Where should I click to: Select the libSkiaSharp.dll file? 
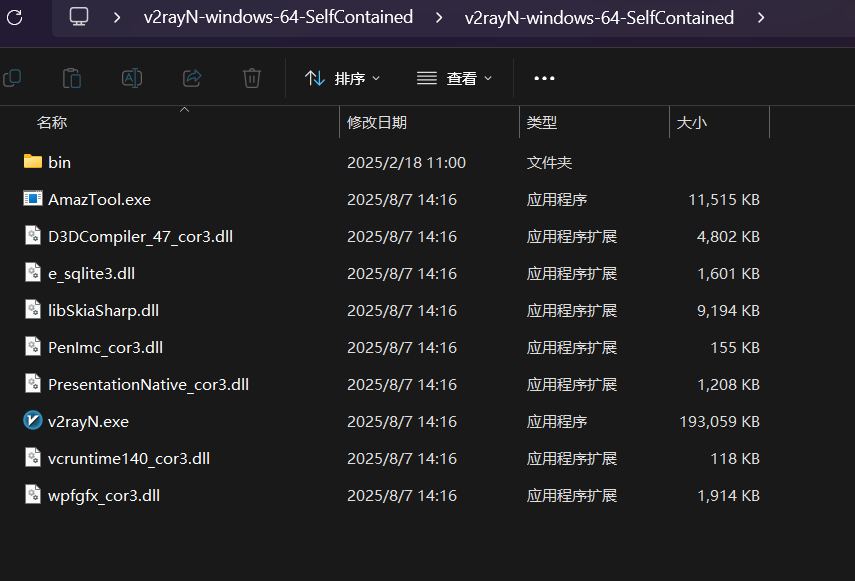tap(103, 310)
